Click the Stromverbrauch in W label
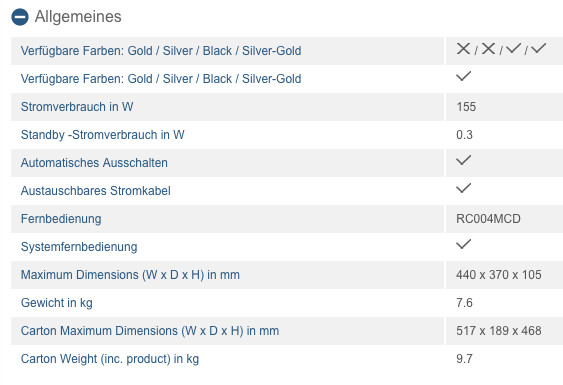The image size is (563, 385). click(x=77, y=107)
